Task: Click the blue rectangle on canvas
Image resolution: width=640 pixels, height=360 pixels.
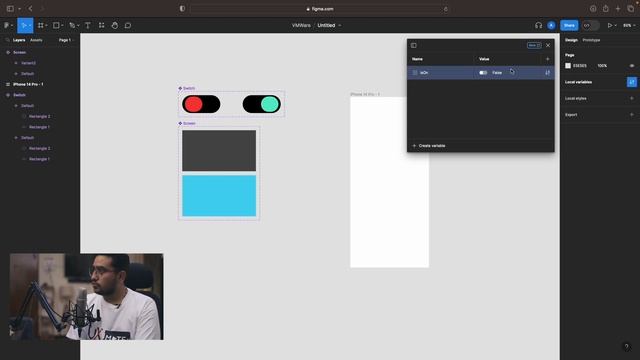Action: pos(219,196)
